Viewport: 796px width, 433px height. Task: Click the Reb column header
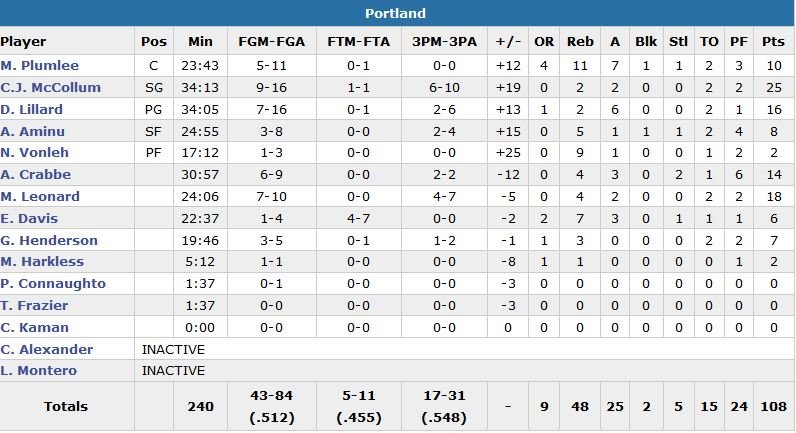580,42
